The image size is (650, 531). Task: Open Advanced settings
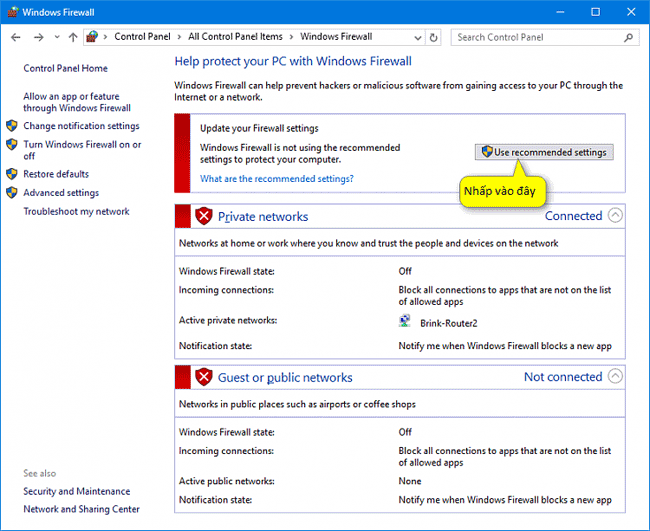61,193
